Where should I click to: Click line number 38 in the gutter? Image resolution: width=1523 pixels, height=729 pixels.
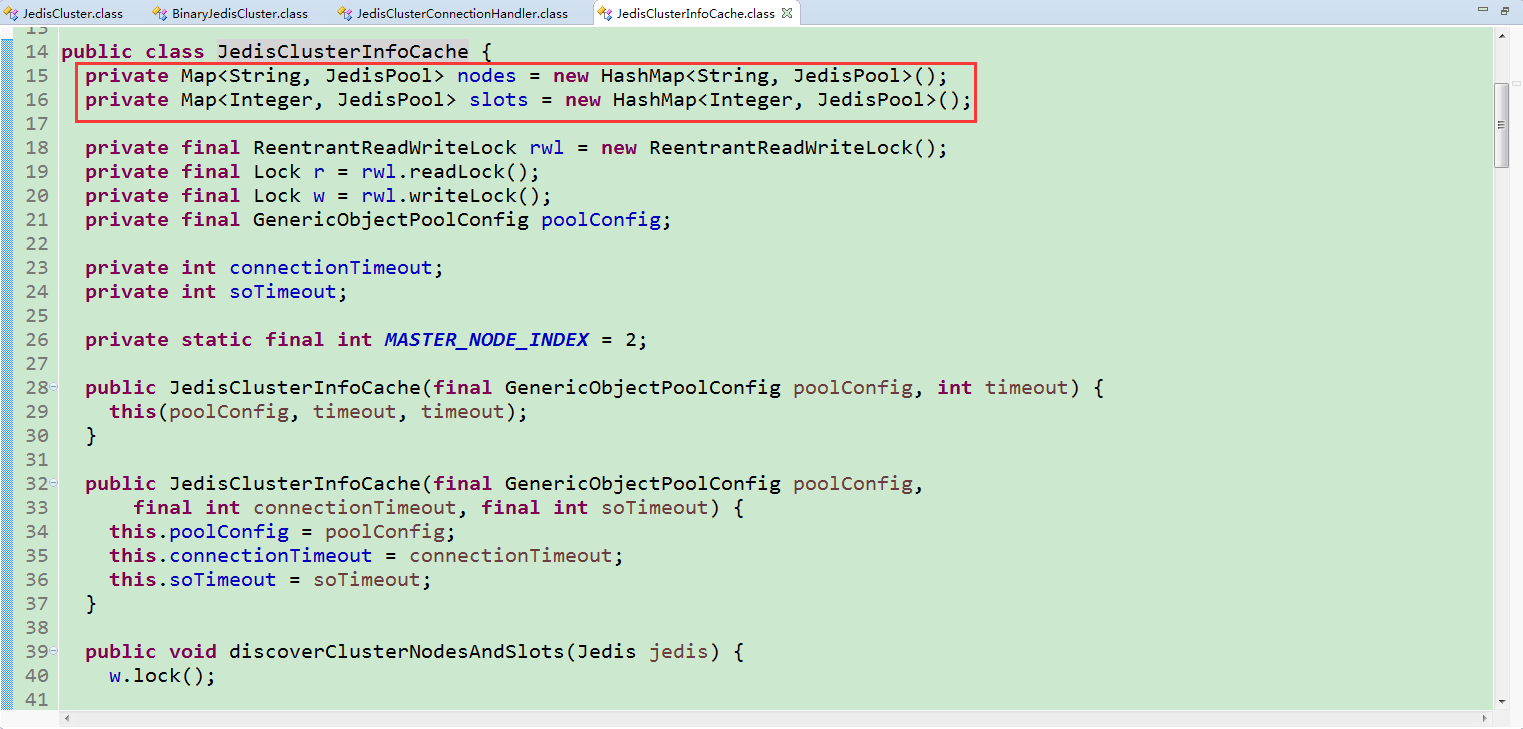(36, 628)
